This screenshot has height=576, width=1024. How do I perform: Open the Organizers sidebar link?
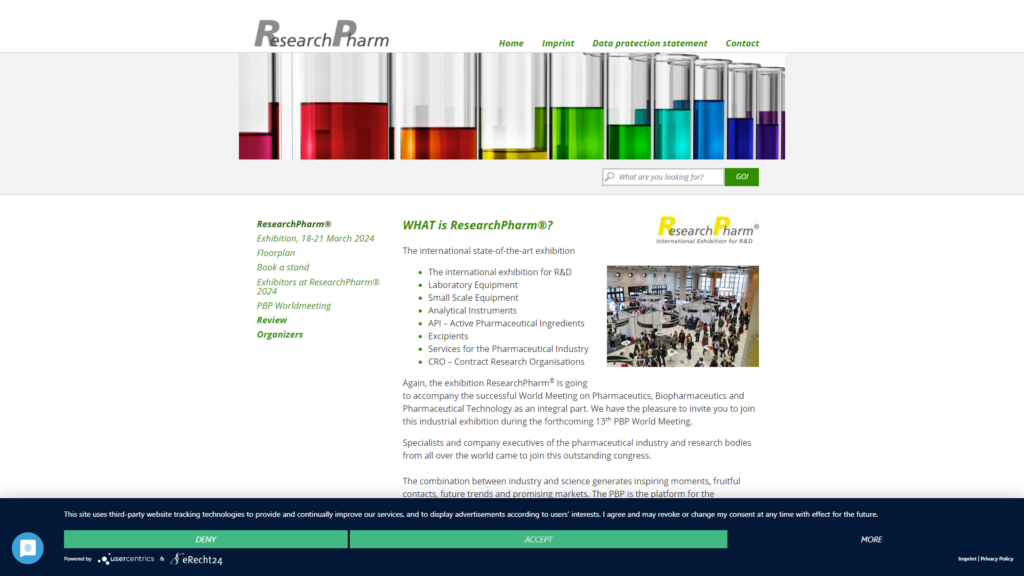[280, 334]
